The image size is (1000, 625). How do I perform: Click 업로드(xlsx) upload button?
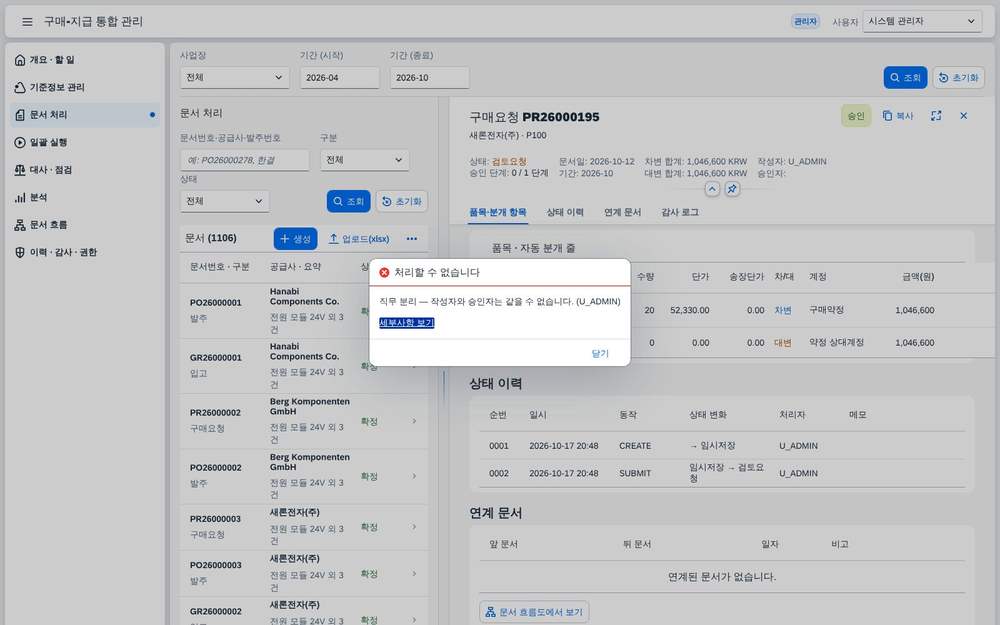tap(358, 239)
